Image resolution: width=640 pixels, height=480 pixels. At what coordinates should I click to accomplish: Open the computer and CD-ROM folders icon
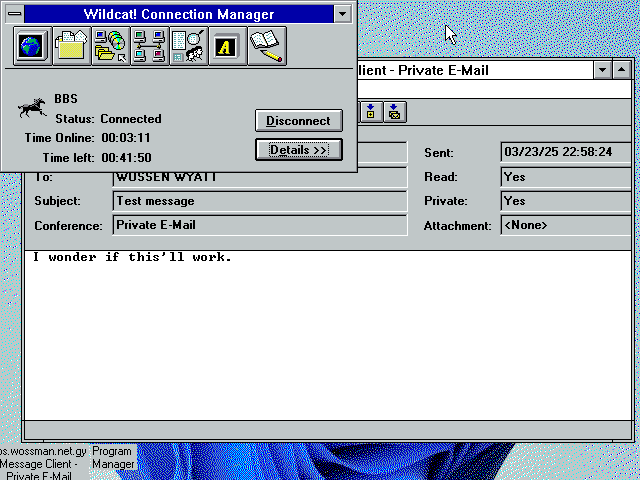click(x=111, y=46)
